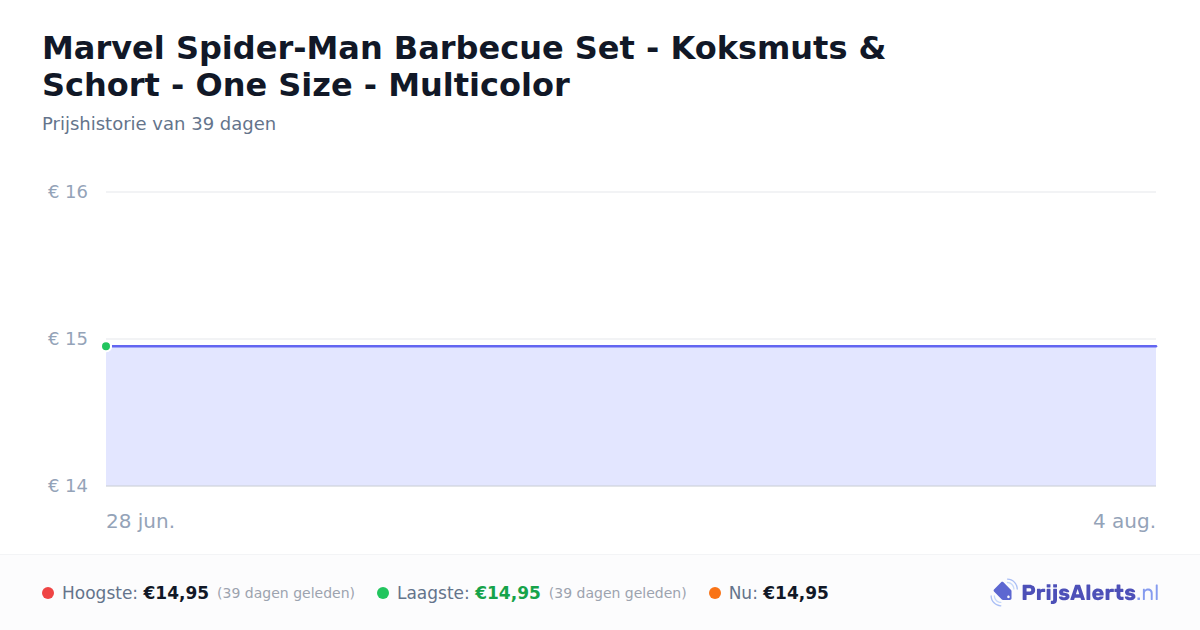Click 39 dagen geleden after Laagste
Screen dimensions: 1200x630
tap(618, 593)
